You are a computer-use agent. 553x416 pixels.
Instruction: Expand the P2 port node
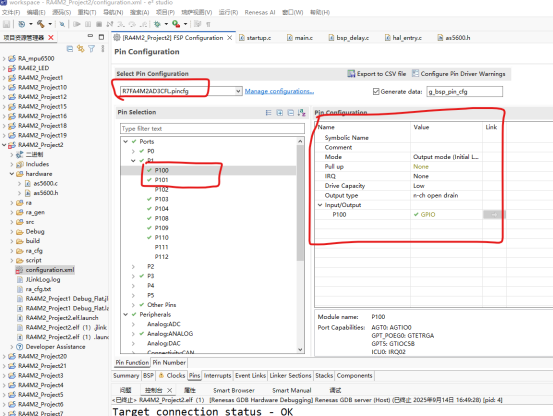click(x=133, y=267)
